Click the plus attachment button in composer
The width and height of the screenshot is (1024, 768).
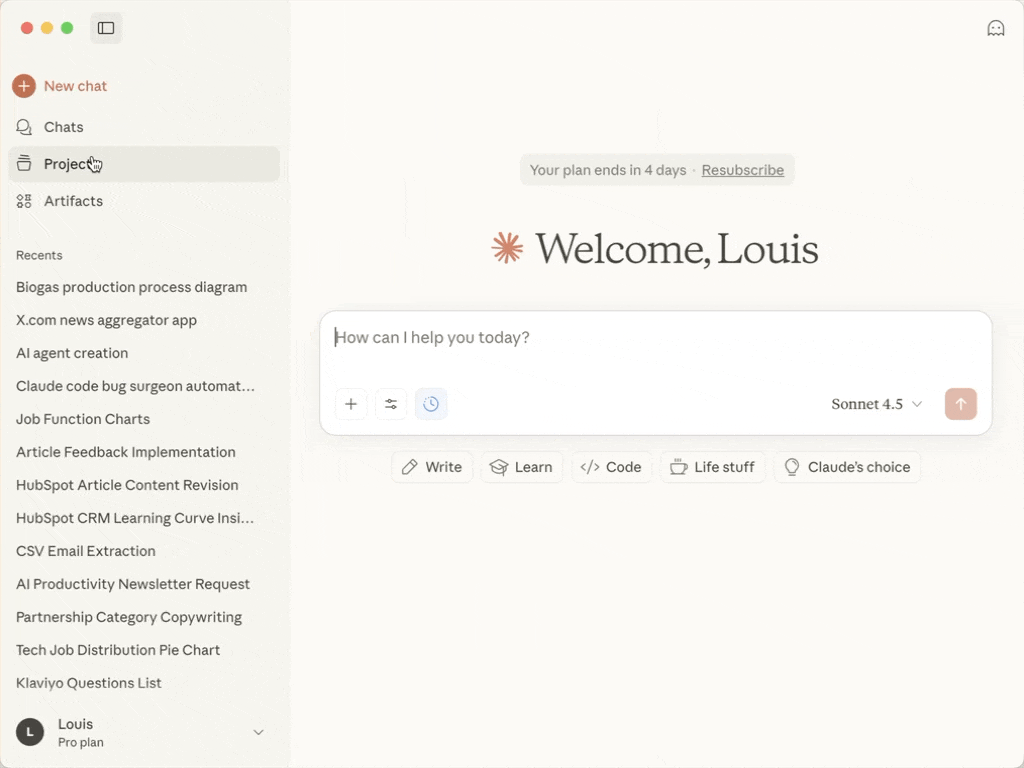(x=351, y=404)
